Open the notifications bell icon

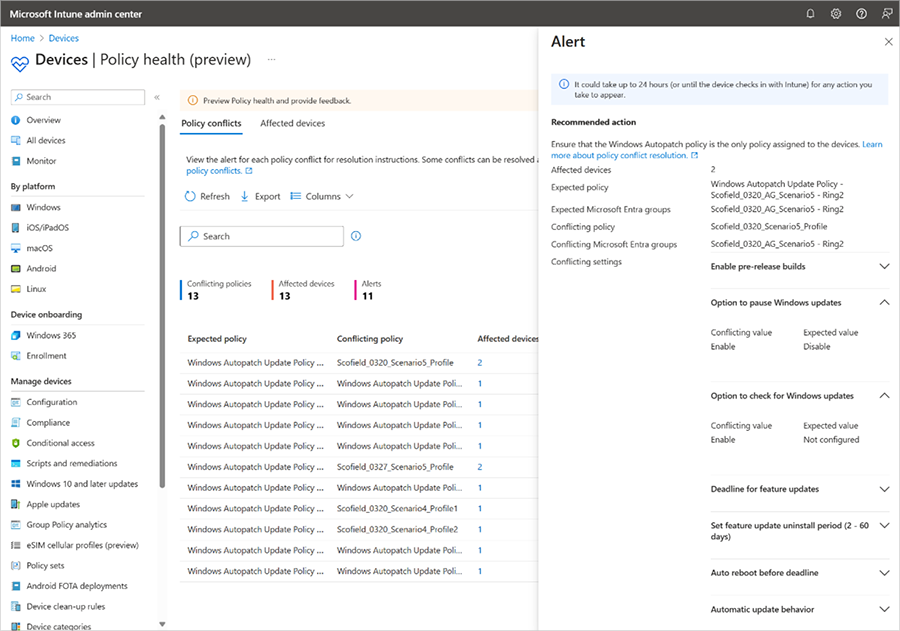click(x=810, y=13)
